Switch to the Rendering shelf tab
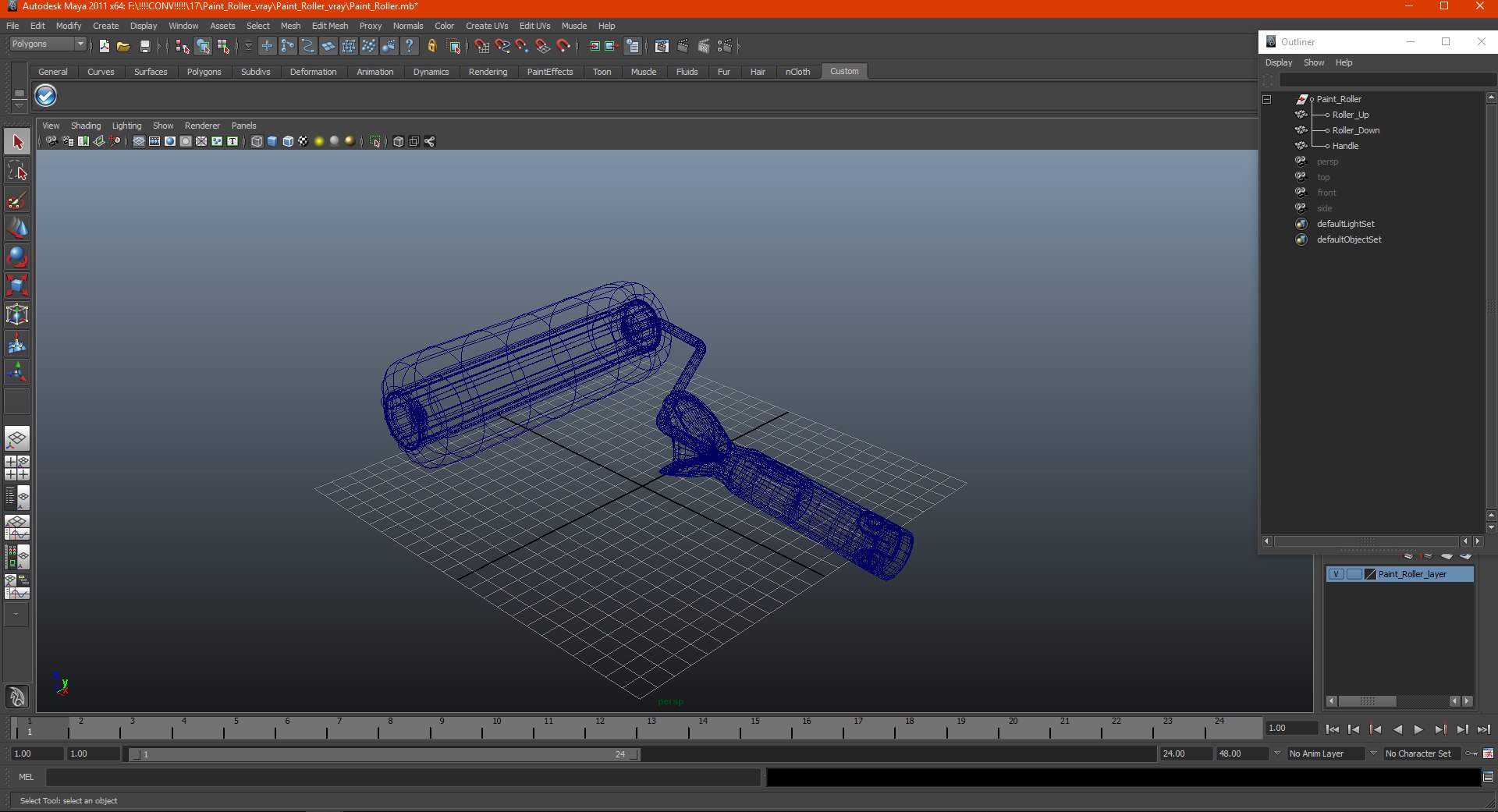The height and width of the screenshot is (812, 1498). tap(488, 72)
